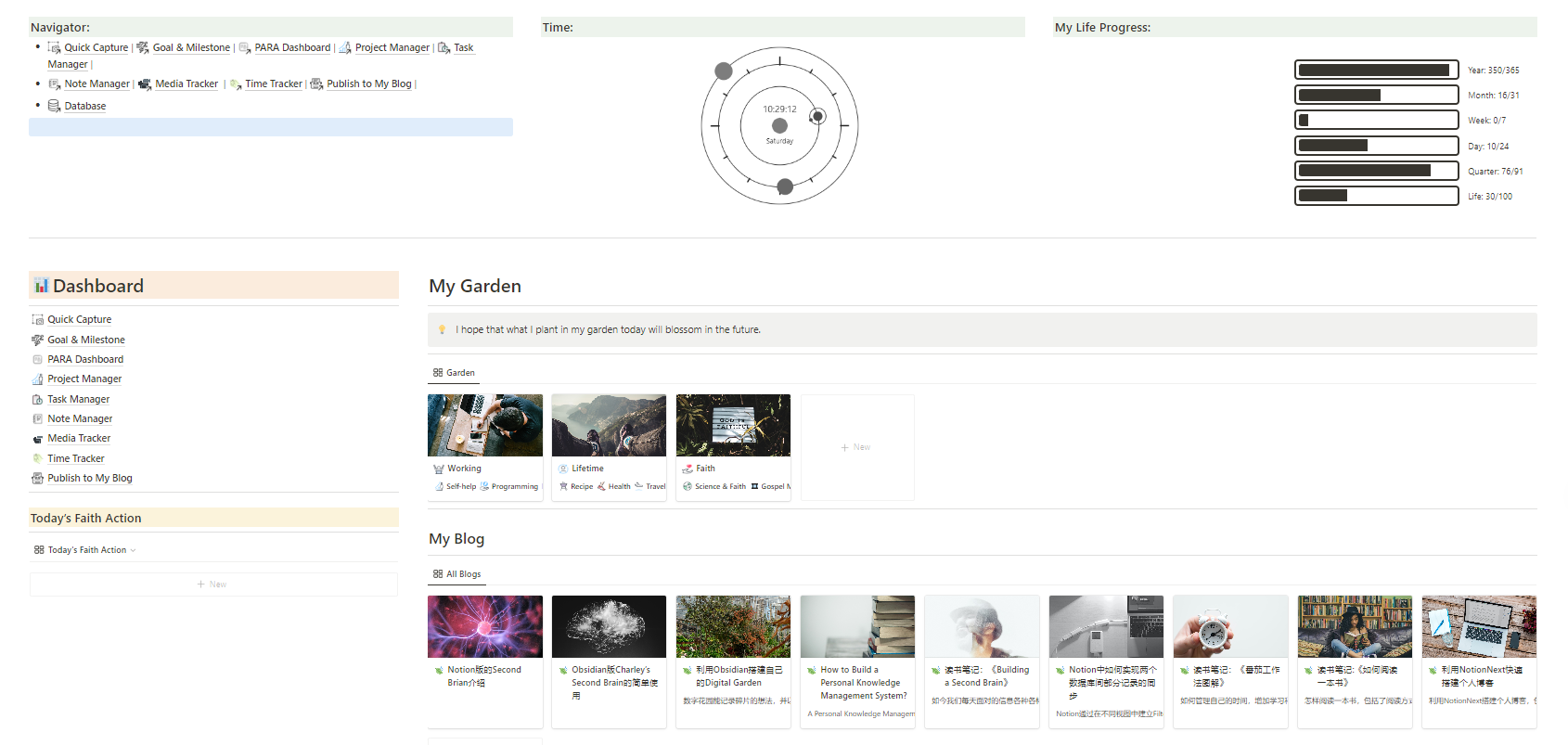Click the Year 350/365 progress bar
Viewport: 1568px width, 745px height.
[1376, 70]
